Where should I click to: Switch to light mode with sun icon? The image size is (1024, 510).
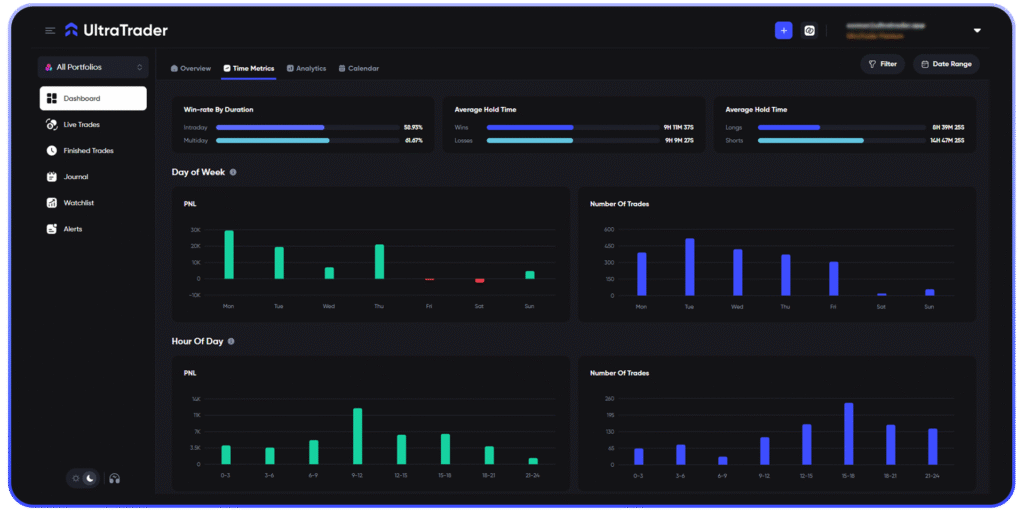point(76,478)
